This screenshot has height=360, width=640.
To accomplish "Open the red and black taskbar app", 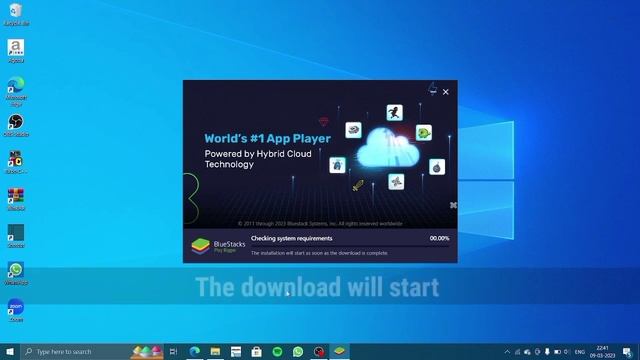I will (x=319, y=351).
